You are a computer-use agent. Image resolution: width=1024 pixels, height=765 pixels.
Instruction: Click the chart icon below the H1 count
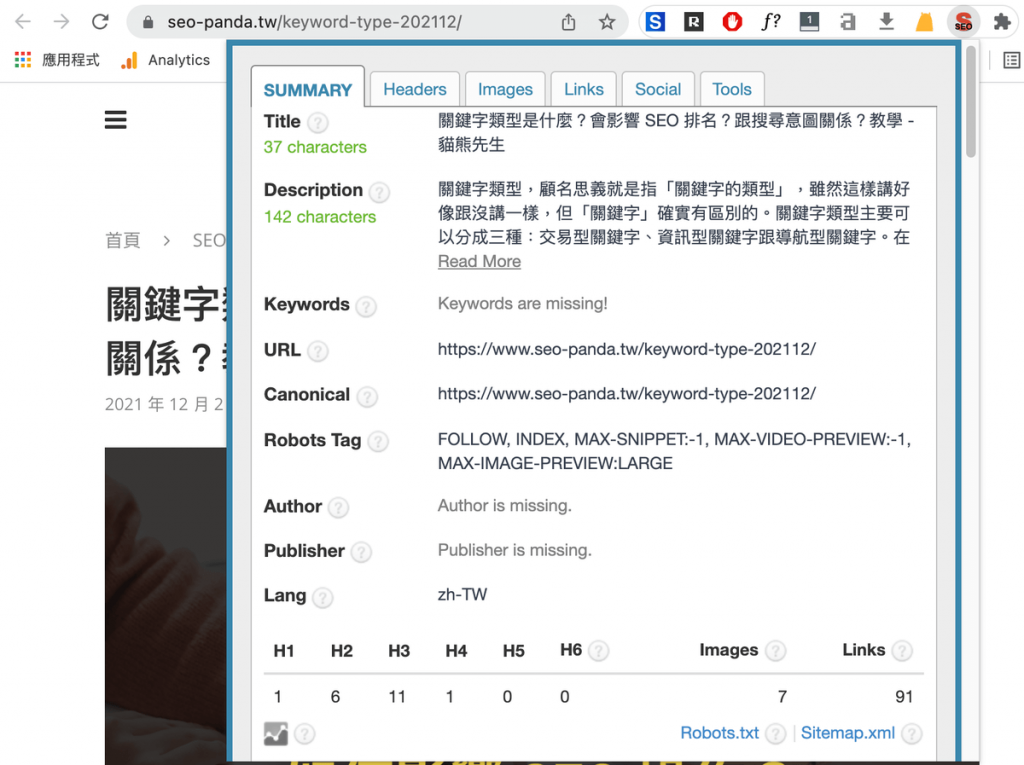click(276, 734)
